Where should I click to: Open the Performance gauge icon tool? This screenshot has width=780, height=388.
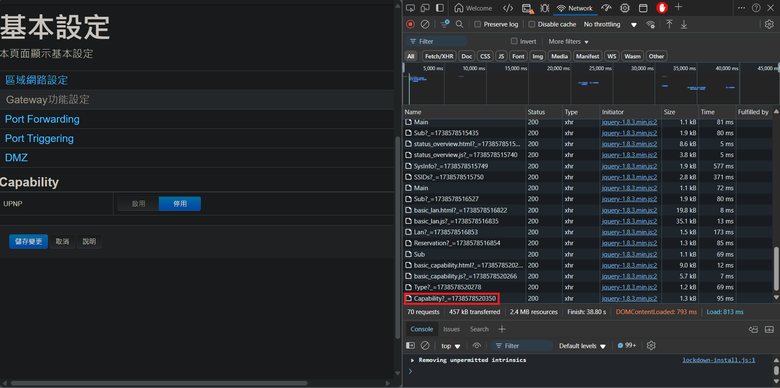pos(606,8)
